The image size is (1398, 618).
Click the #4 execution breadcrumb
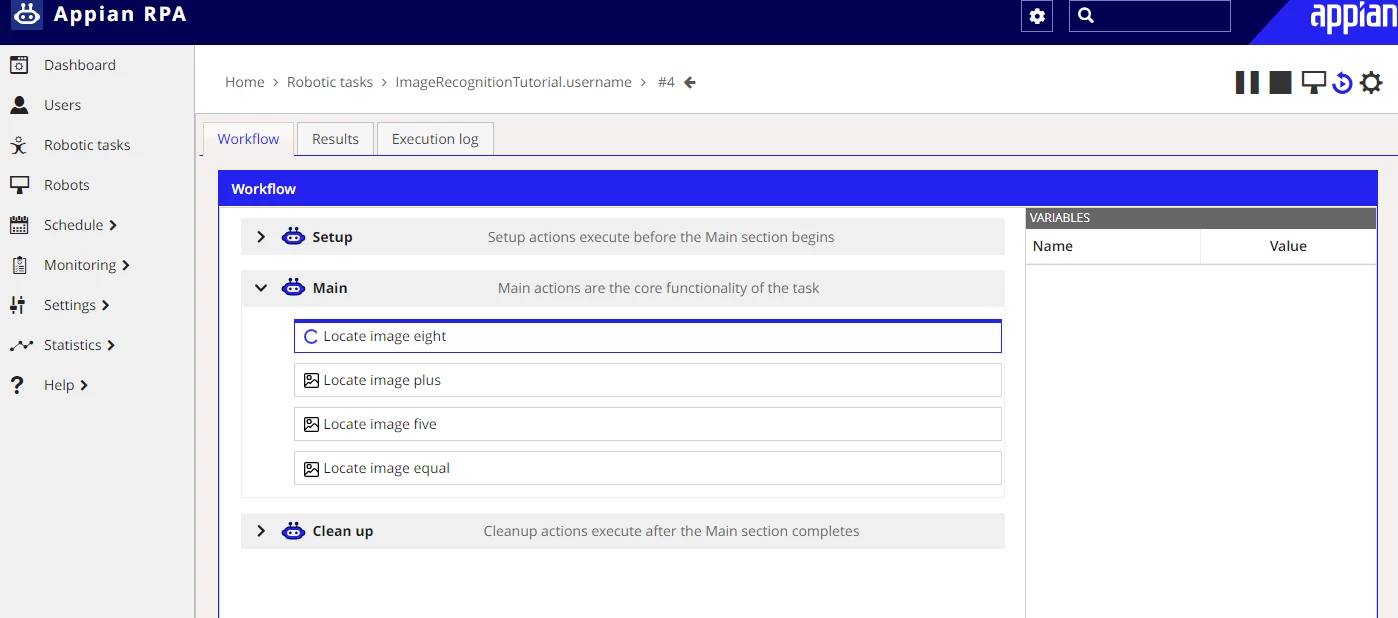pyautogui.click(x=666, y=82)
